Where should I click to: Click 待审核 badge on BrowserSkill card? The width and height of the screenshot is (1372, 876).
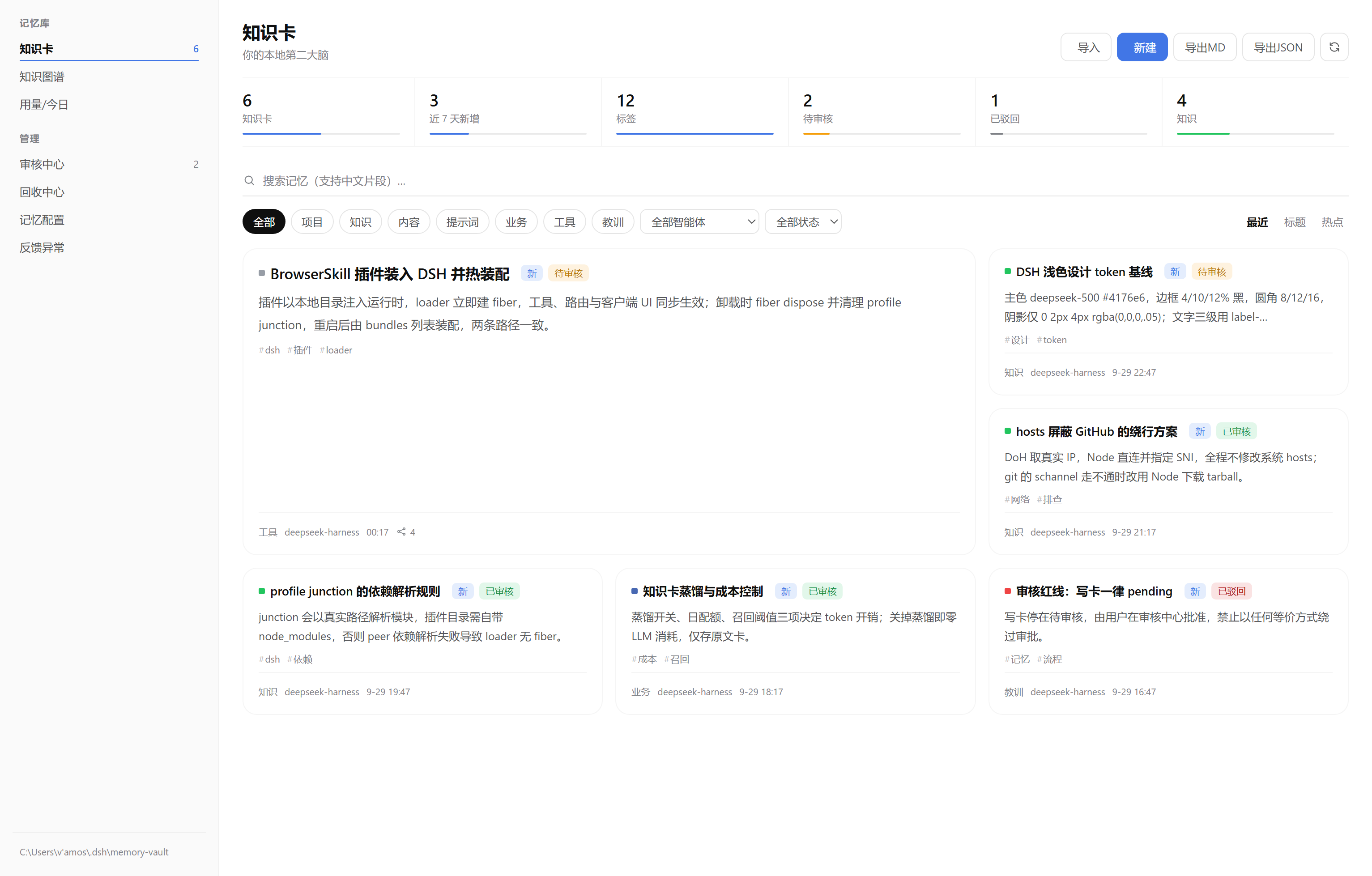click(568, 273)
